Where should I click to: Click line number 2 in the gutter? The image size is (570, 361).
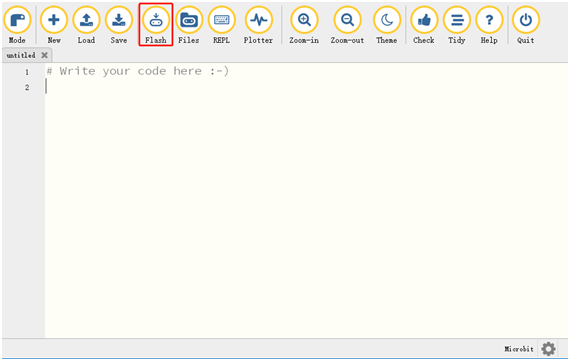(x=27, y=87)
